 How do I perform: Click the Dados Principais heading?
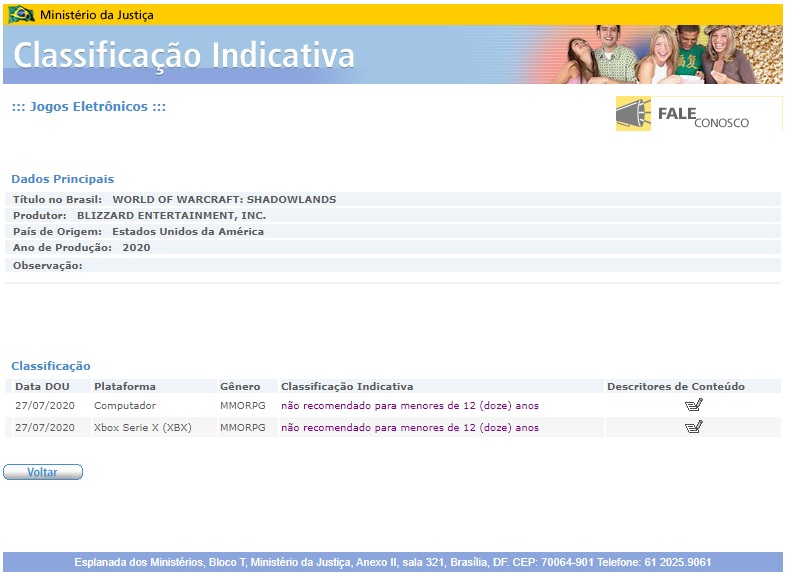tap(62, 179)
